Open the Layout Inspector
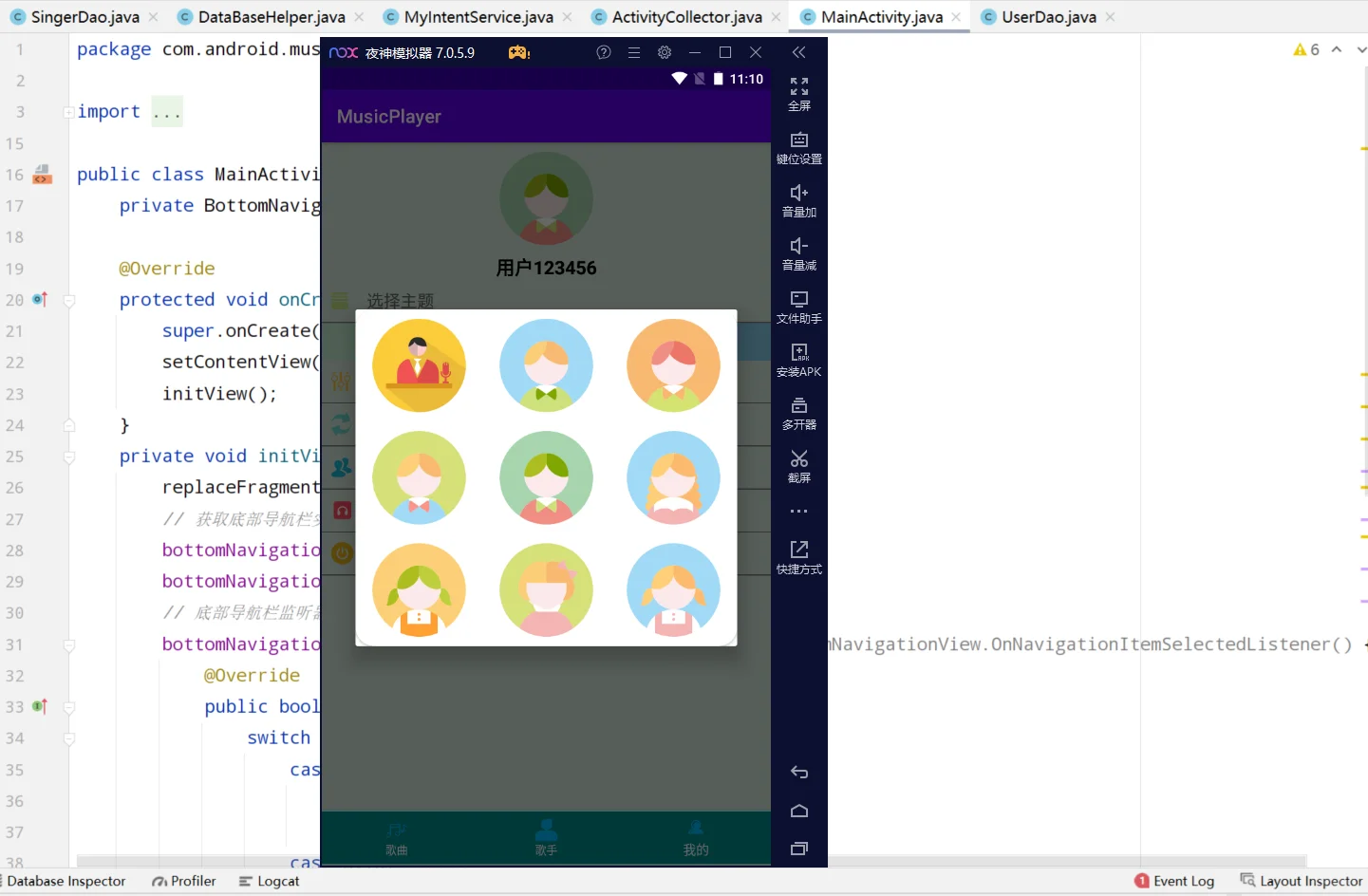 pyautogui.click(x=1301, y=881)
